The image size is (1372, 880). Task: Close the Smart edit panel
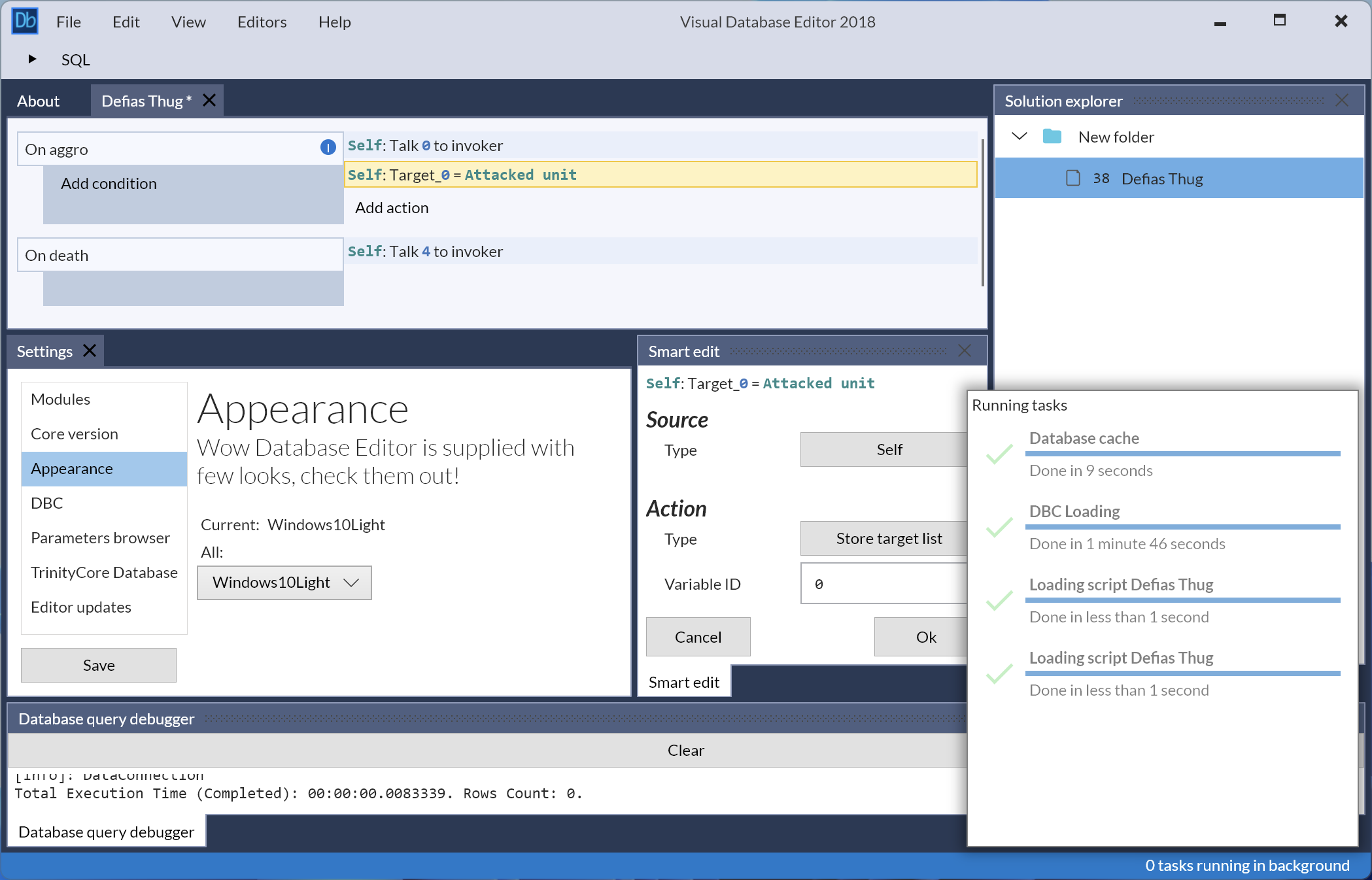pos(964,351)
